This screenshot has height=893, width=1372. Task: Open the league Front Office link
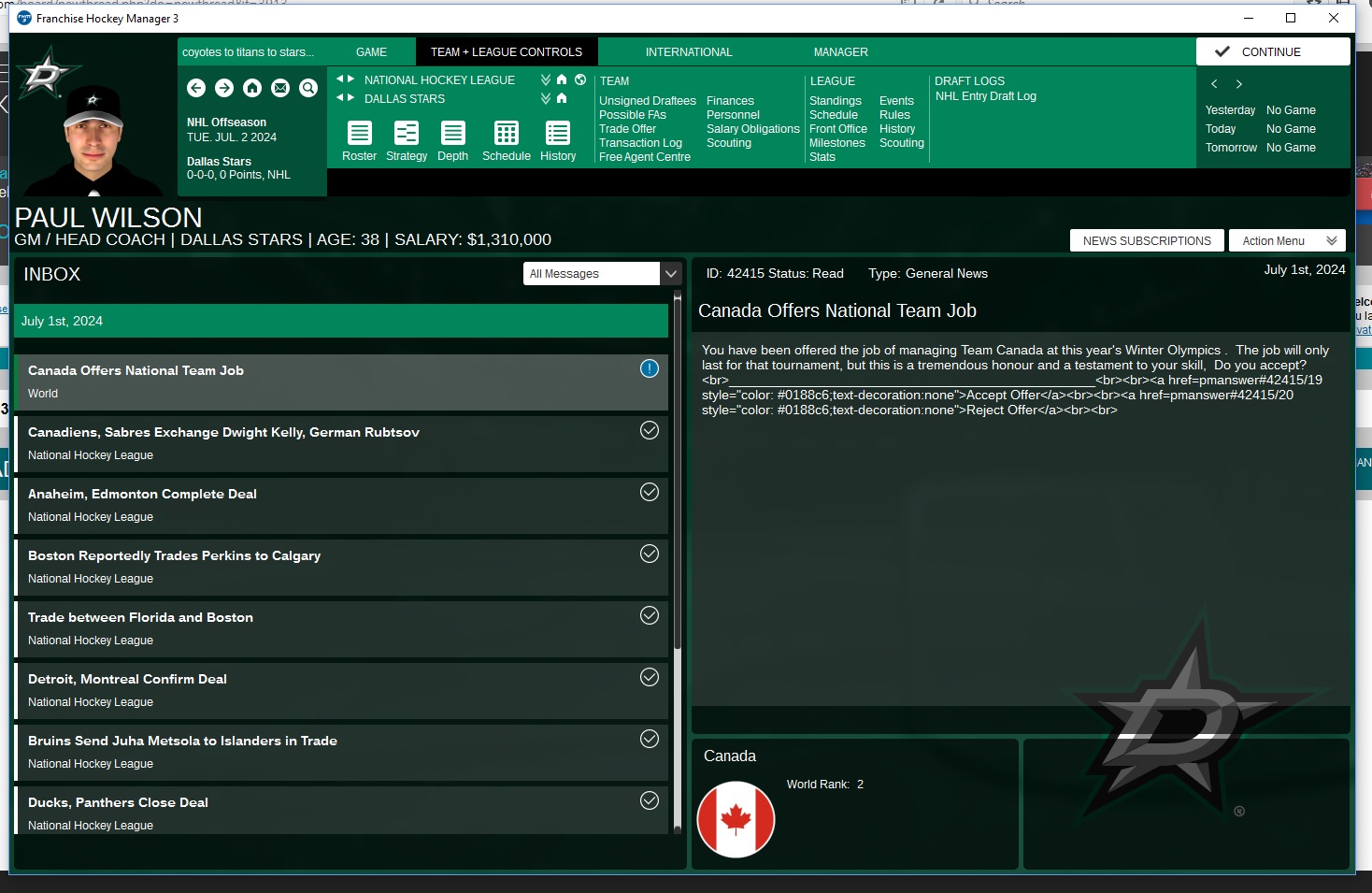pyautogui.click(x=838, y=129)
